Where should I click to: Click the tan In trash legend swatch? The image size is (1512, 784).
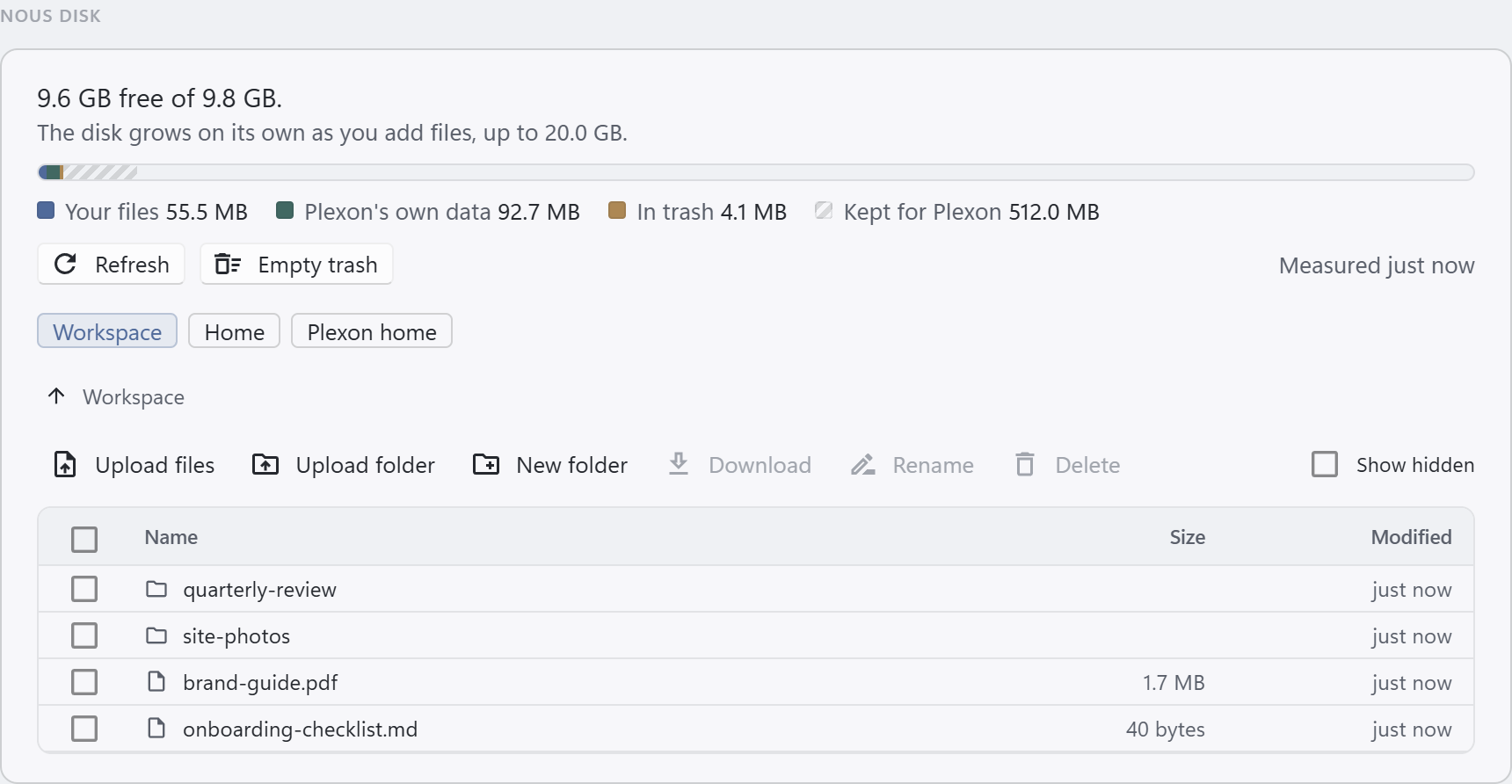(x=617, y=210)
